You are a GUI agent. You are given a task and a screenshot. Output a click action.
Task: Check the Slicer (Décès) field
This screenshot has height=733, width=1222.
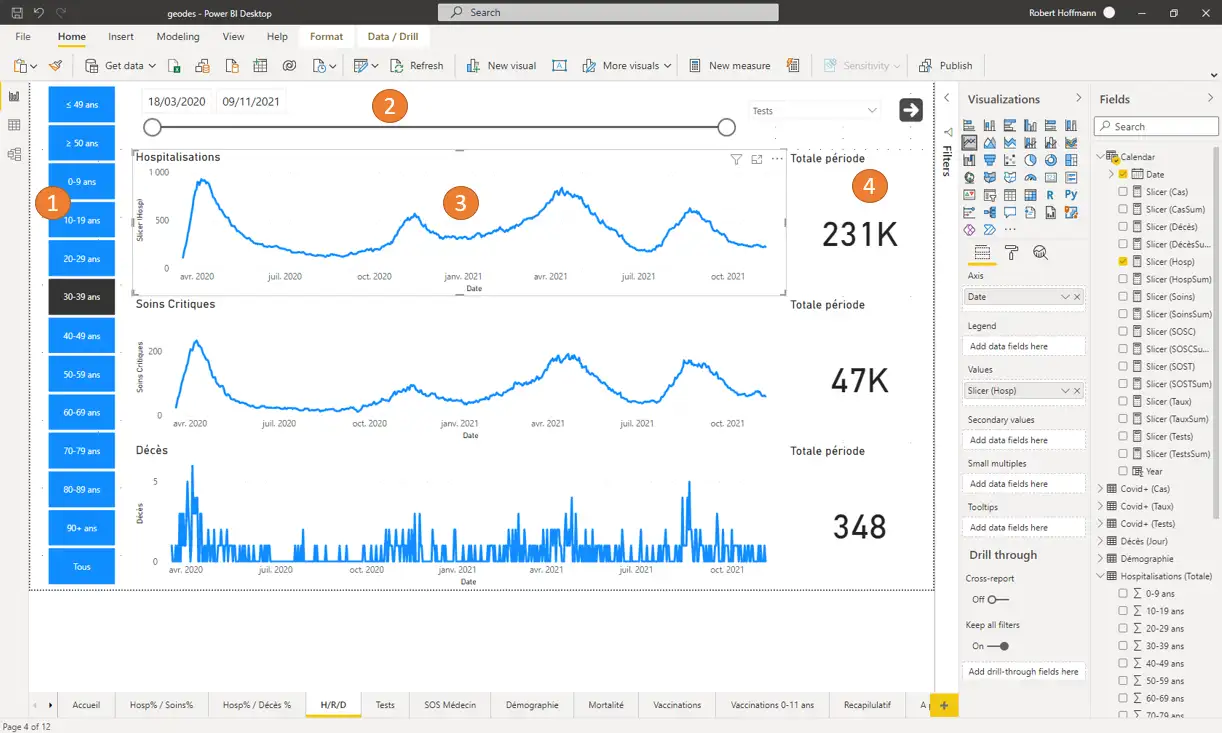[1123, 227]
